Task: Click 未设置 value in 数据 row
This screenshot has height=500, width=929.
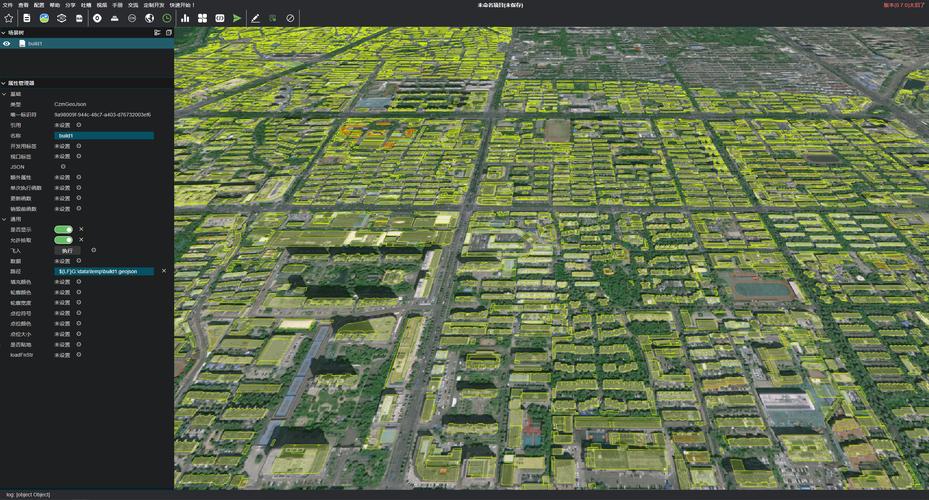Action: pyautogui.click(x=62, y=261)
